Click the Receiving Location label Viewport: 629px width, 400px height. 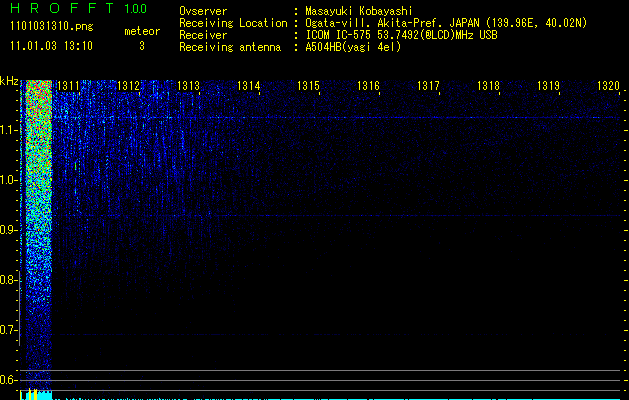click(233, 23)
